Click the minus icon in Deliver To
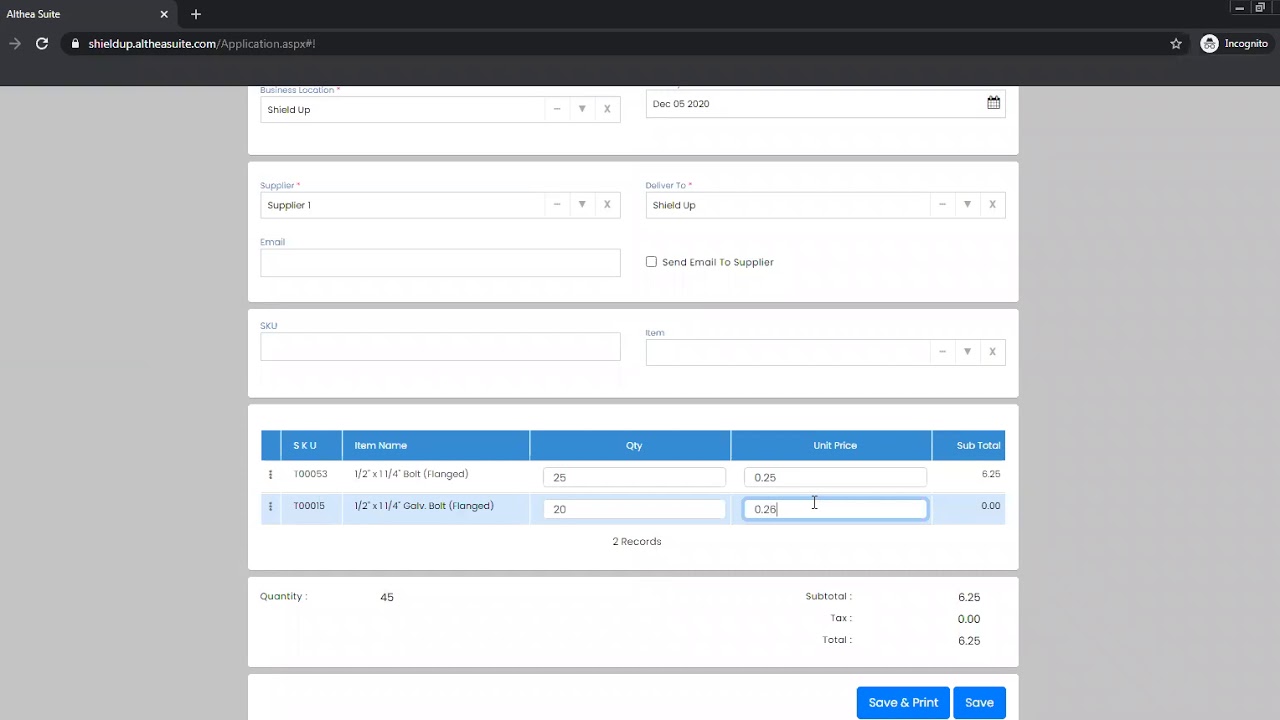Viewport: 1280px width, 720px height. [x=942, y=204]
